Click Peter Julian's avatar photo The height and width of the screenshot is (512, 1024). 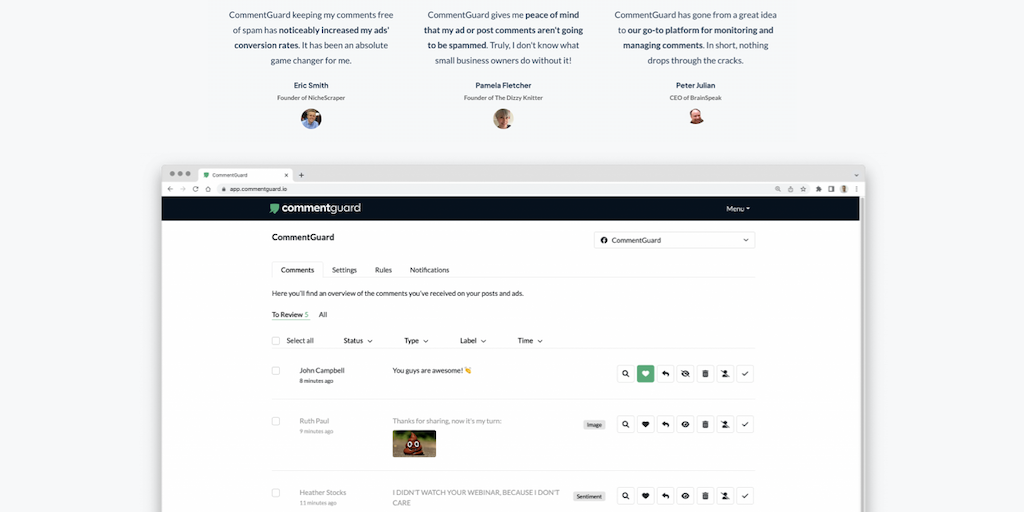tap(696, 116)
